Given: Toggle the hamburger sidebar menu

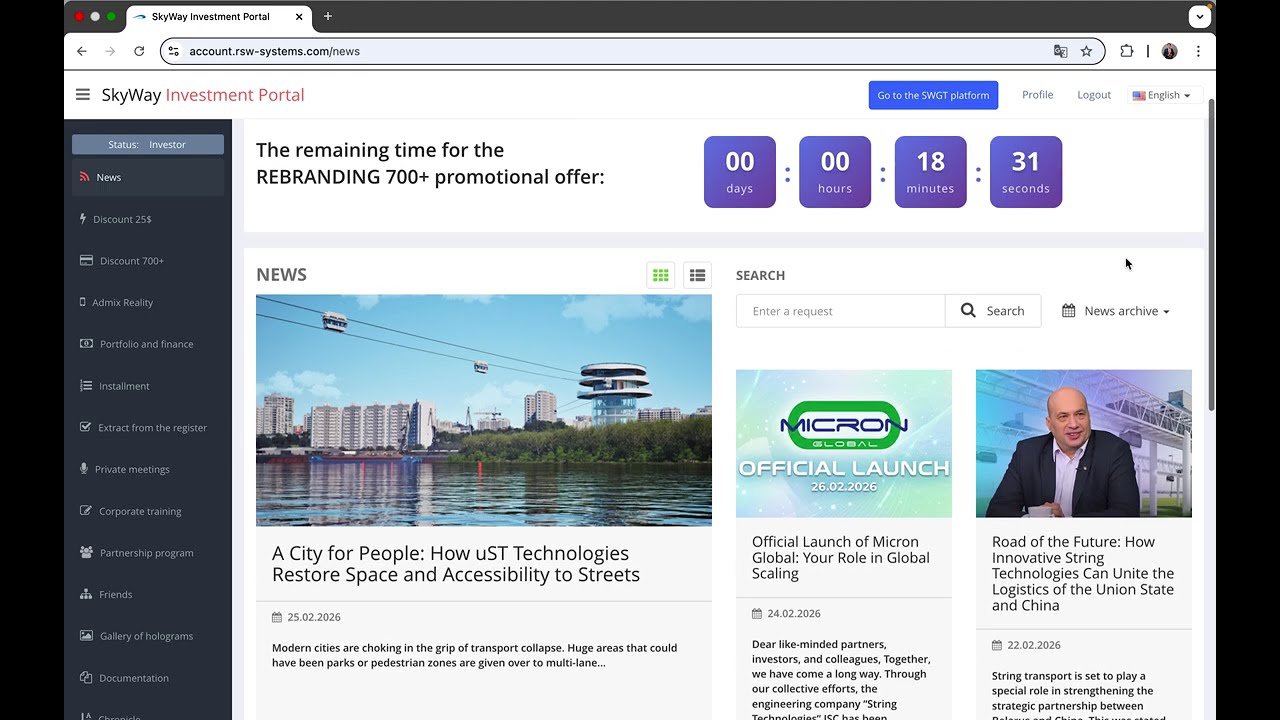Looking at the screenshot, I should (83, 95).
